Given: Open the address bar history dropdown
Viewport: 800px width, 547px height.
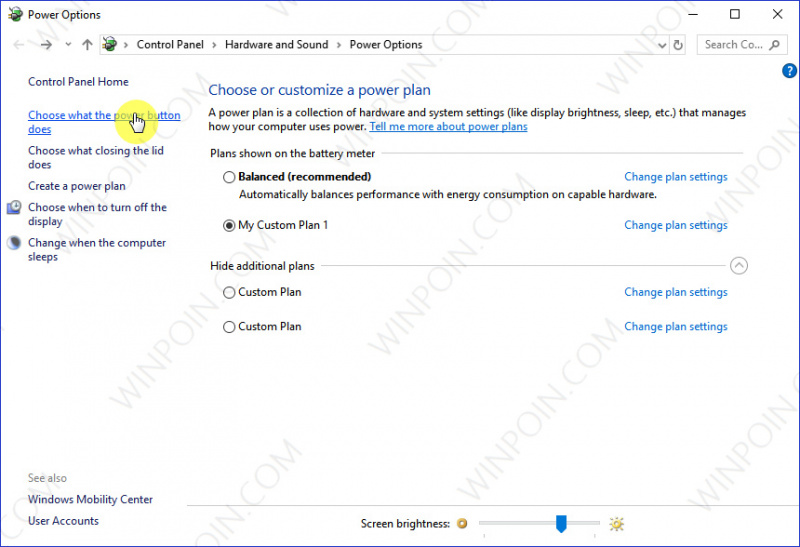Looking at the screenshot, I should 662,45.
